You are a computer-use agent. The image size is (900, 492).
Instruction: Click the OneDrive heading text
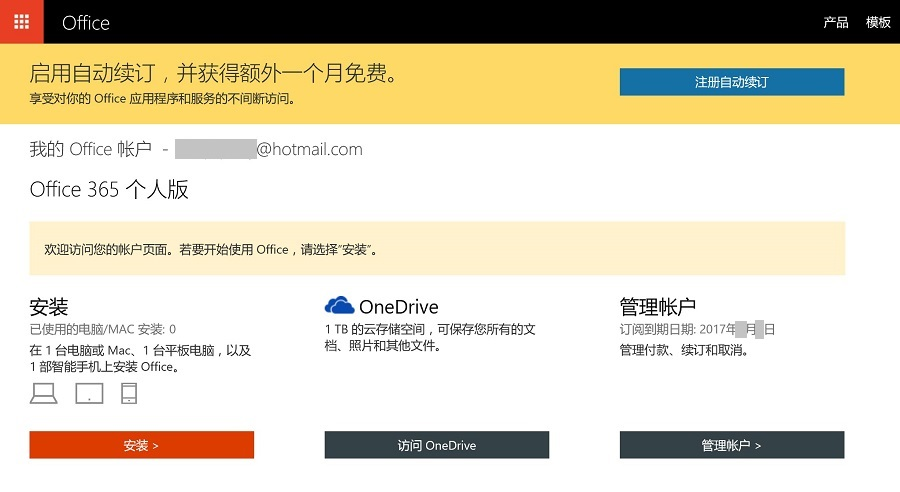point(398,307)
